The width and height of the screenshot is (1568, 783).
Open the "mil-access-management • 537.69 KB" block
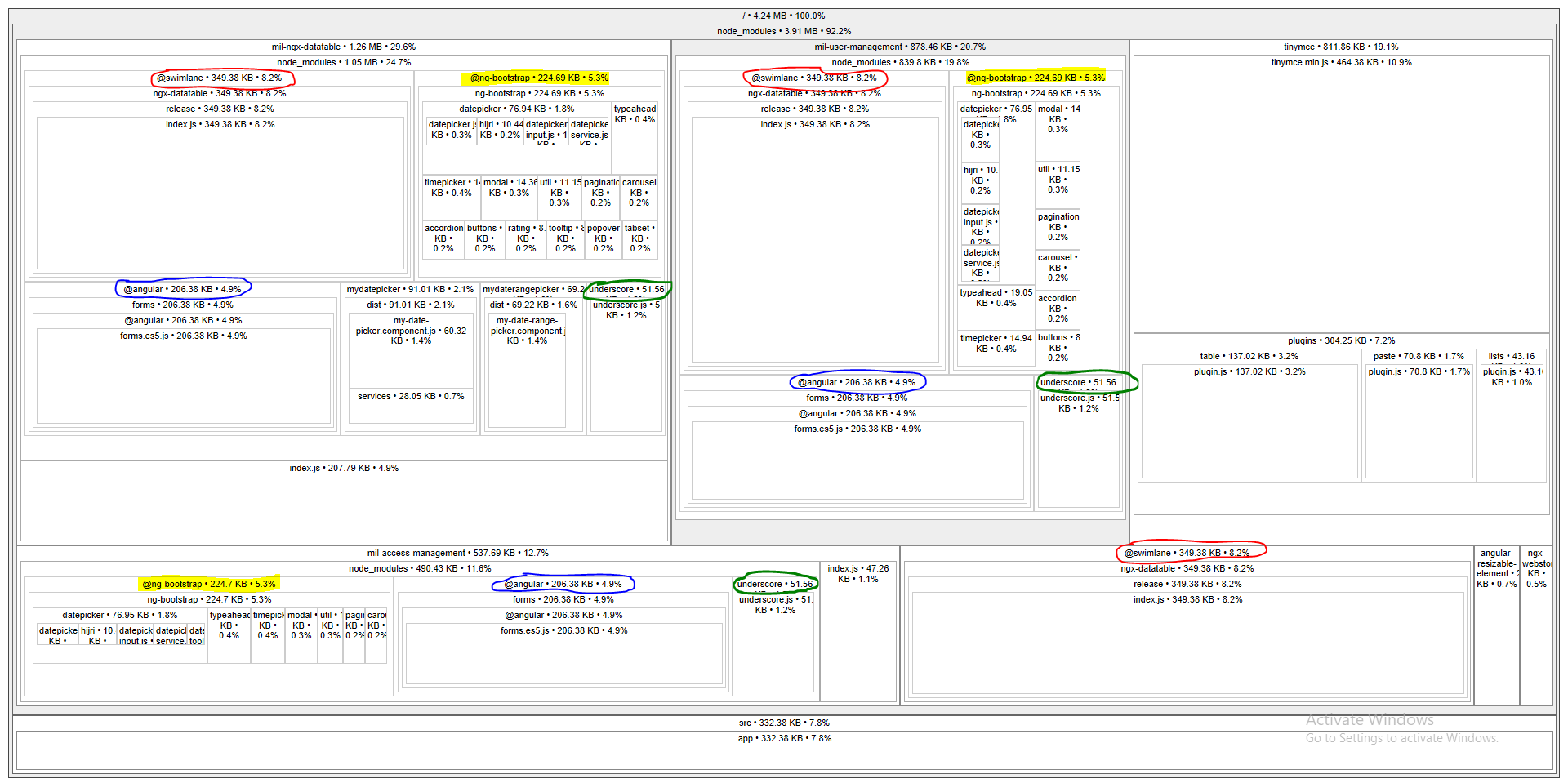pyautogui.click(x=457, y=553)
